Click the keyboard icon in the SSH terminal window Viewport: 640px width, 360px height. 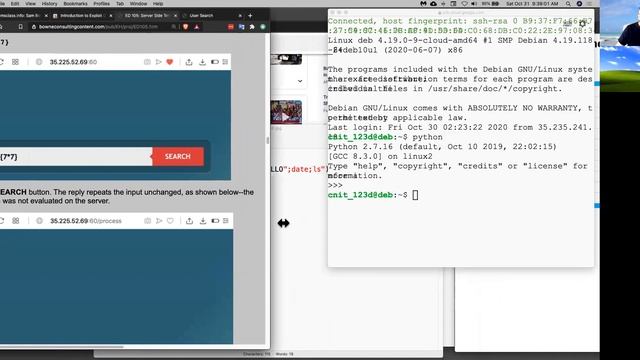click(x=567, y=24)
